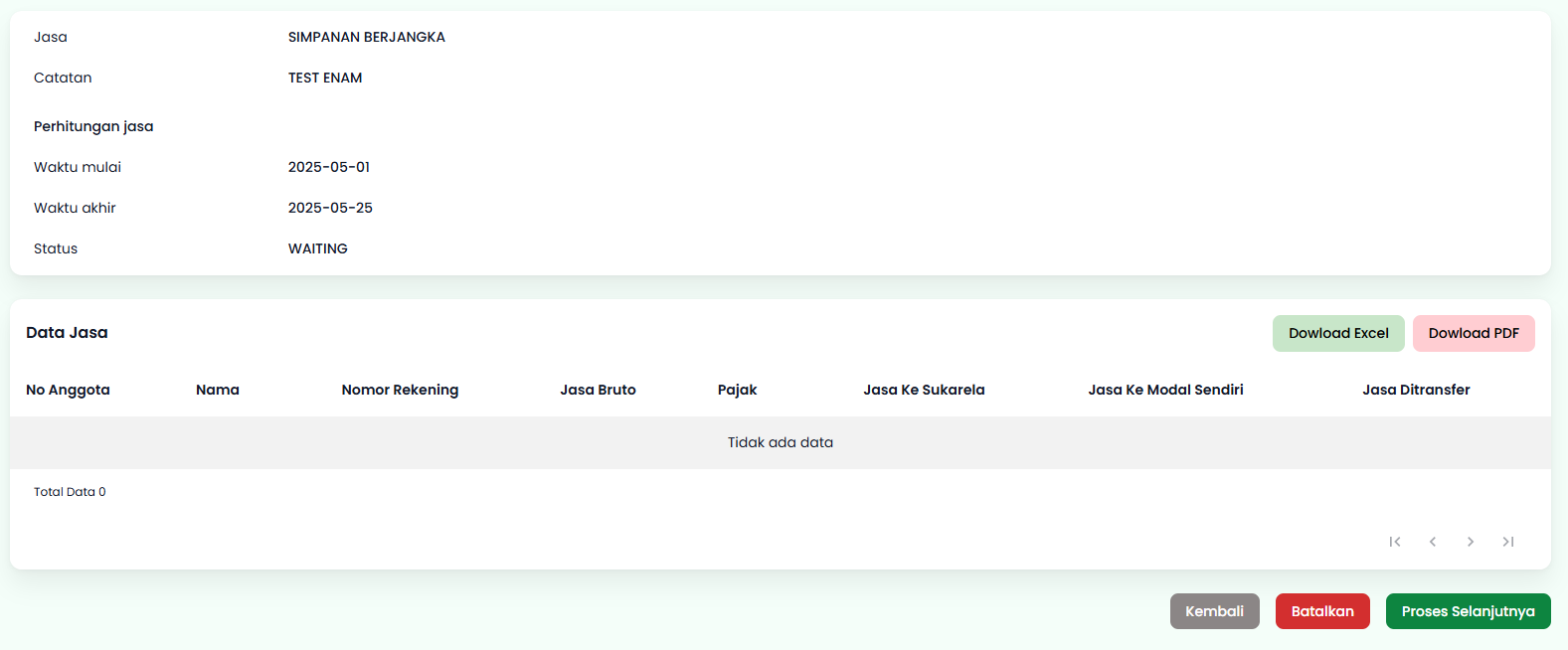
Task: Download data as Excel file
Action: (x=1338, y=333)
